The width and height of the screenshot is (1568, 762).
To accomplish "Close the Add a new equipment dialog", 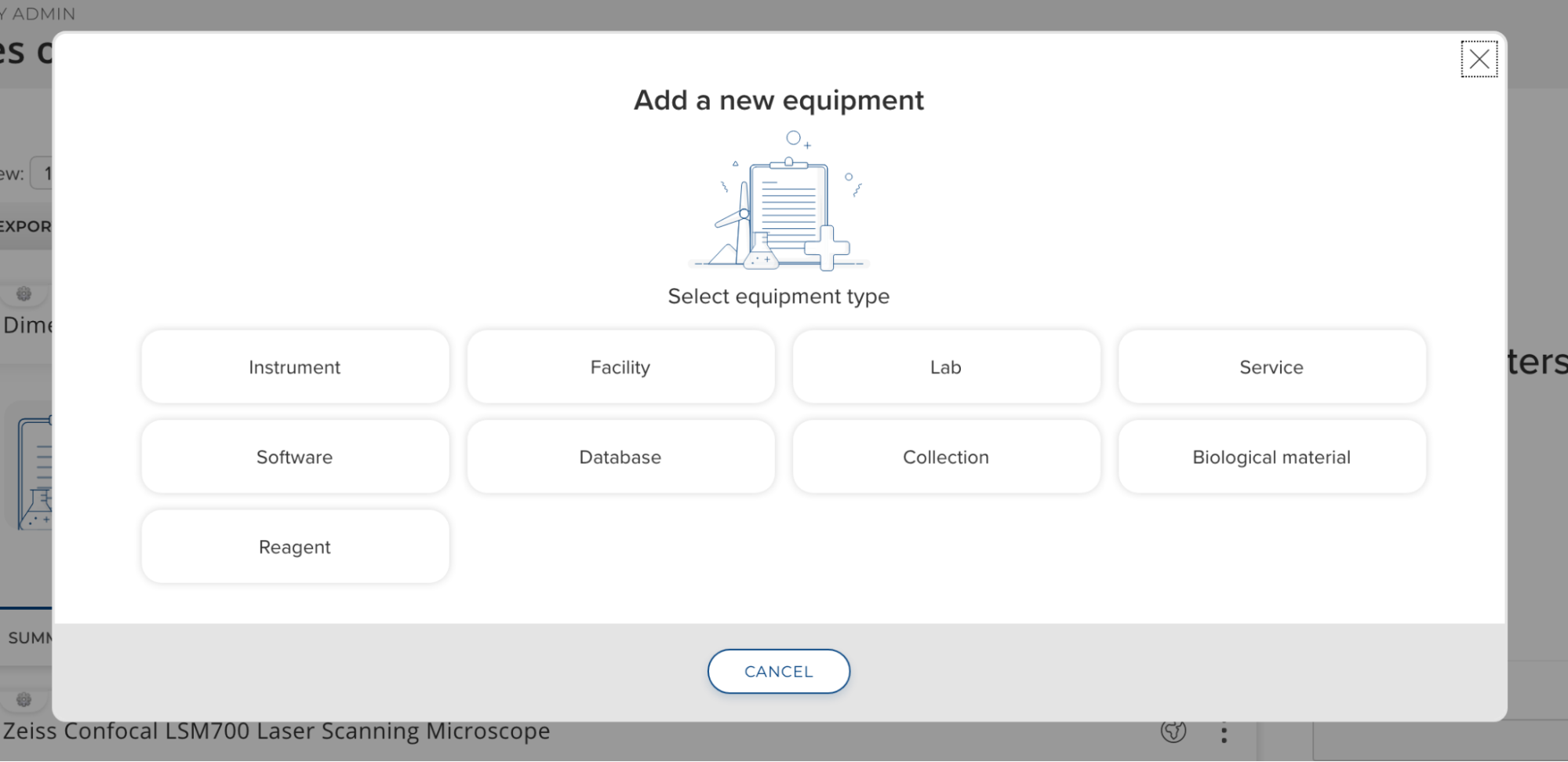I will pos(1479,59).
